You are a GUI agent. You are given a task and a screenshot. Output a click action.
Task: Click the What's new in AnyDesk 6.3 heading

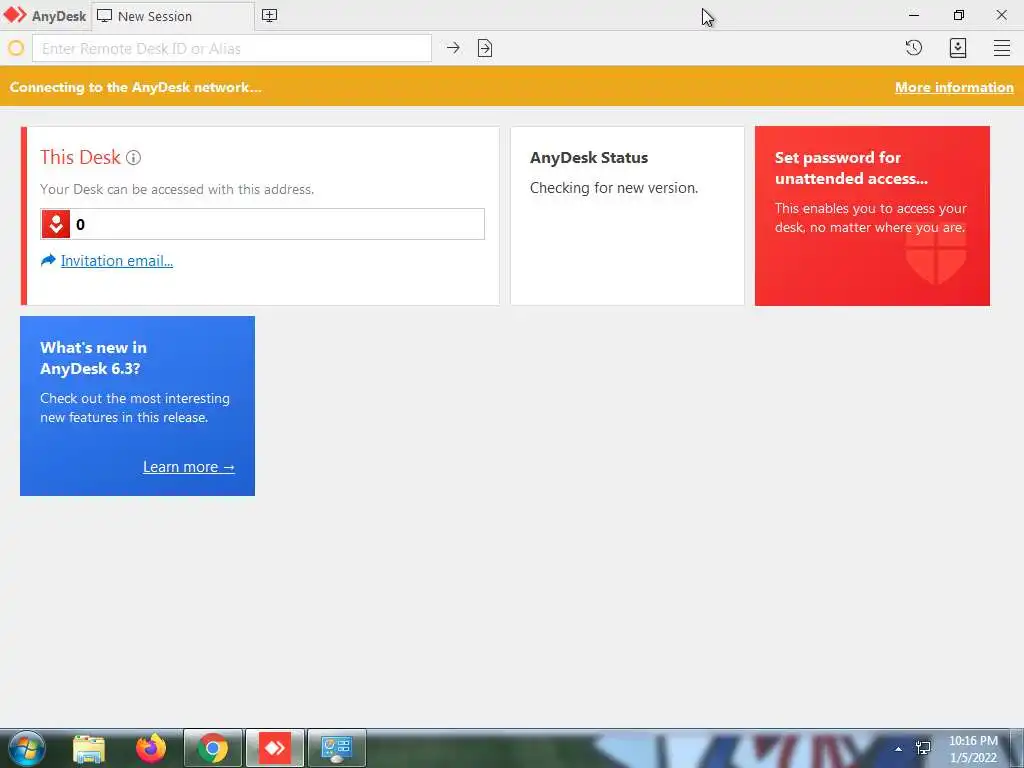(93, 358)
